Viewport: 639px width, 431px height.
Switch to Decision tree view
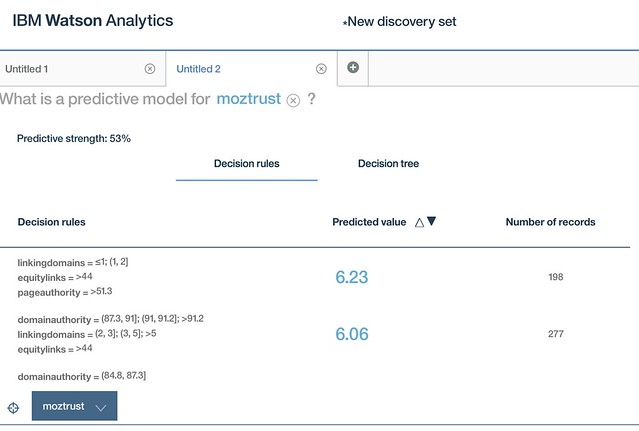(388, 164)
